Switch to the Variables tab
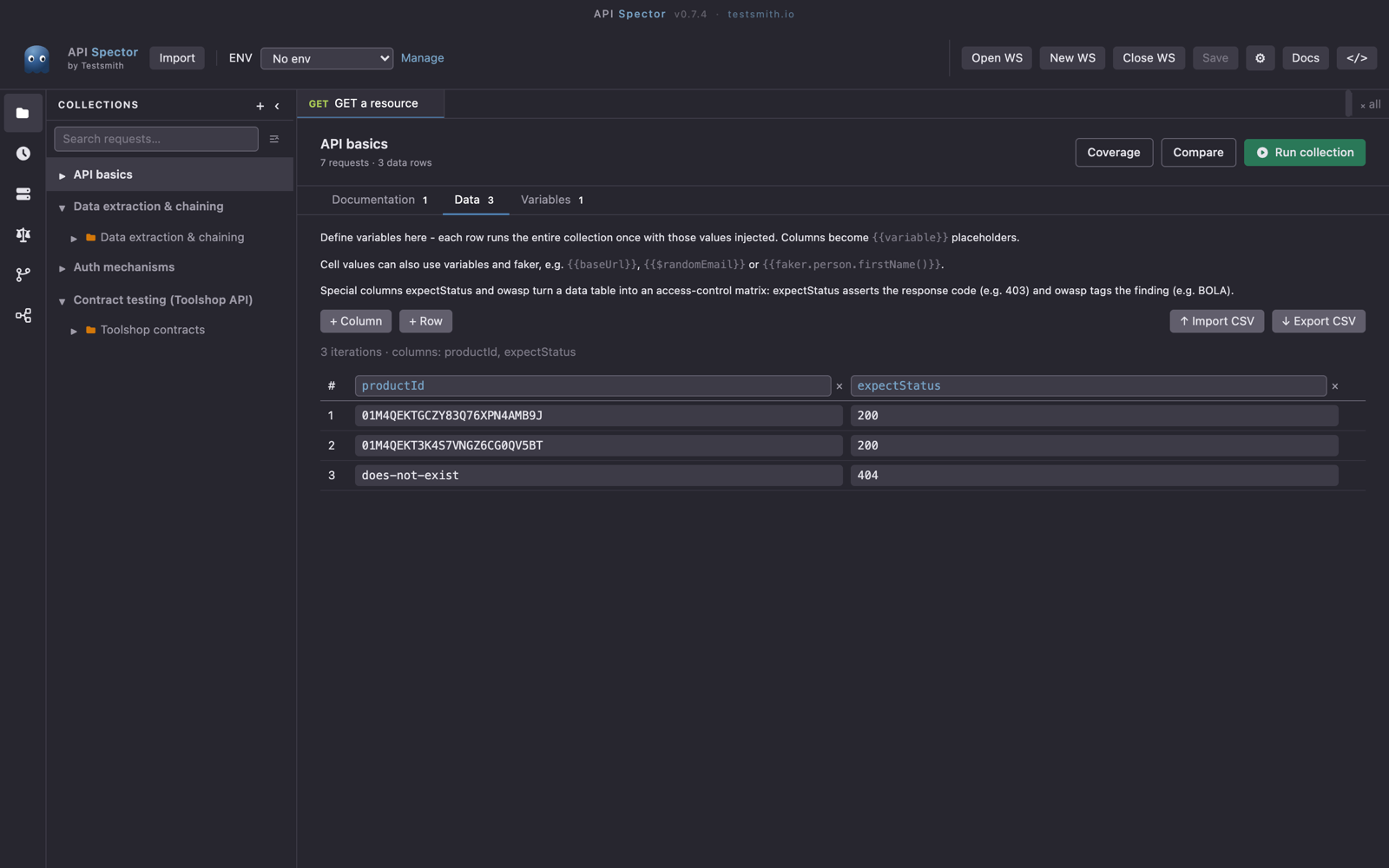This screenshot has height=868, width=1389. point(552,200)
